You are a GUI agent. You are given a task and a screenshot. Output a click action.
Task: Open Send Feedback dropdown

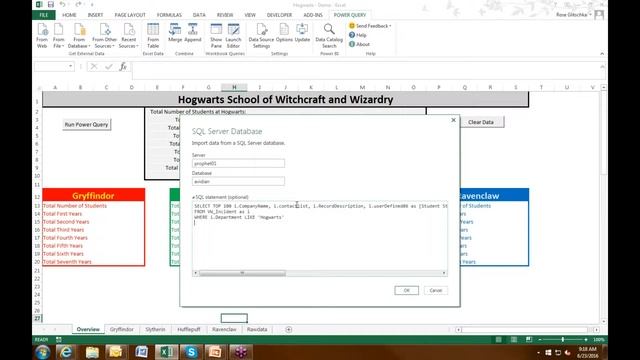(x=370, y=26)
